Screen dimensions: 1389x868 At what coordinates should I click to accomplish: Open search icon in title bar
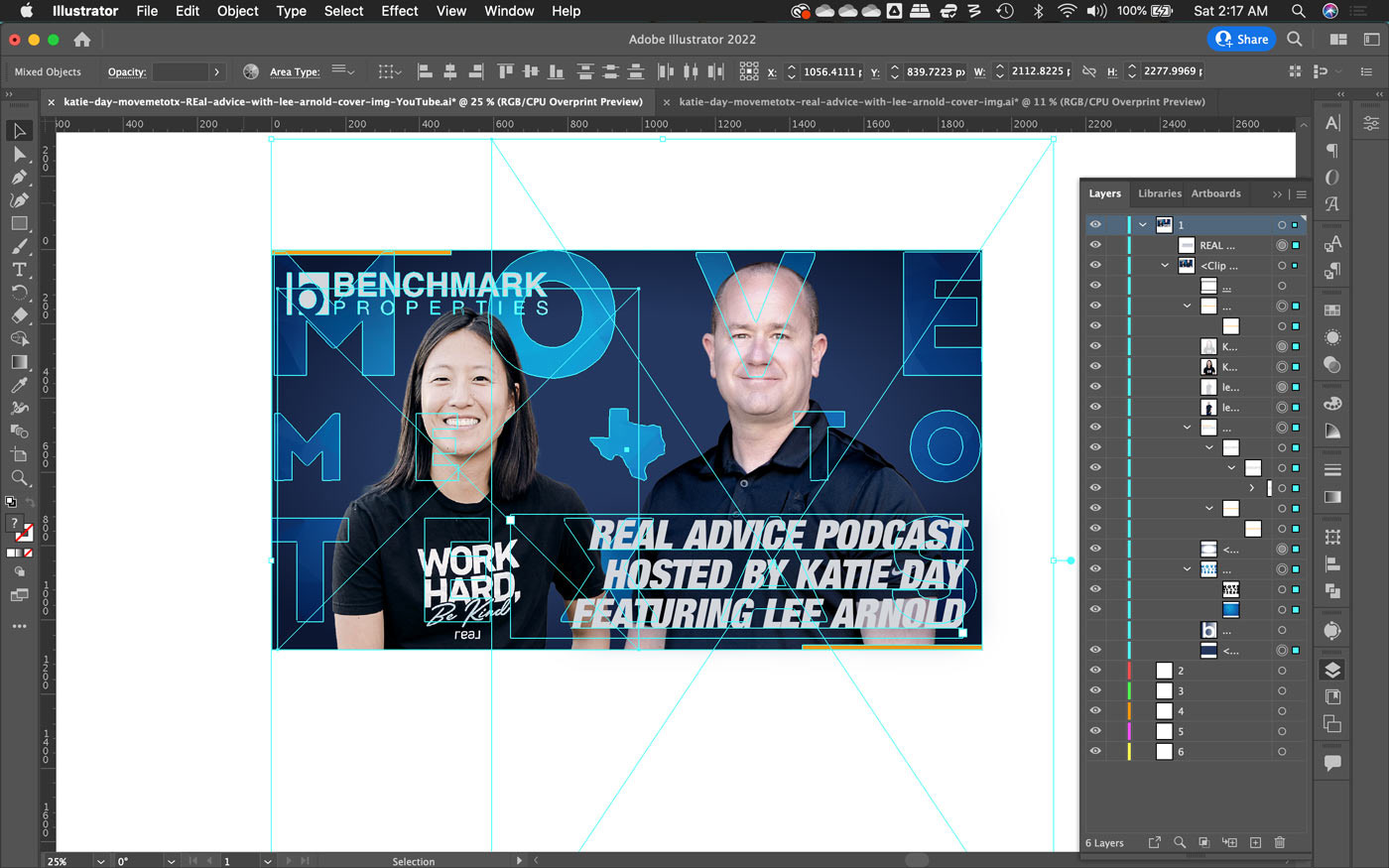(1295, 40)
